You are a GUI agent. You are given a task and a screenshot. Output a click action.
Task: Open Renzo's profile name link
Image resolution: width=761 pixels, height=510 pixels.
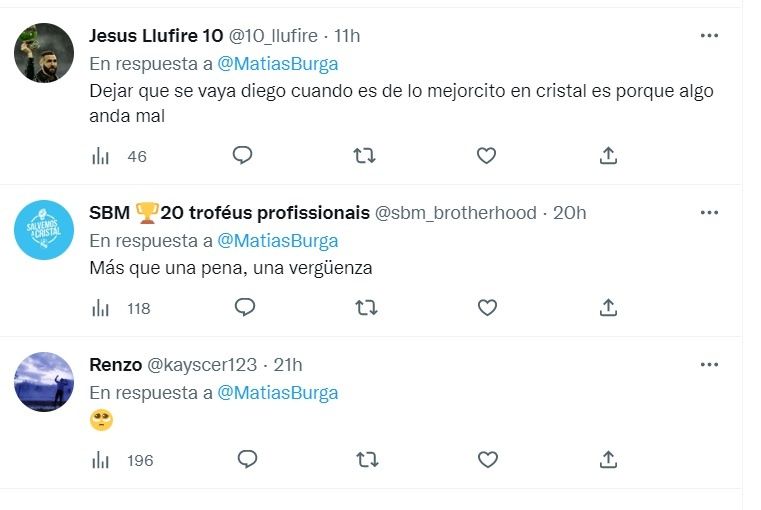(x=115, y=365)
